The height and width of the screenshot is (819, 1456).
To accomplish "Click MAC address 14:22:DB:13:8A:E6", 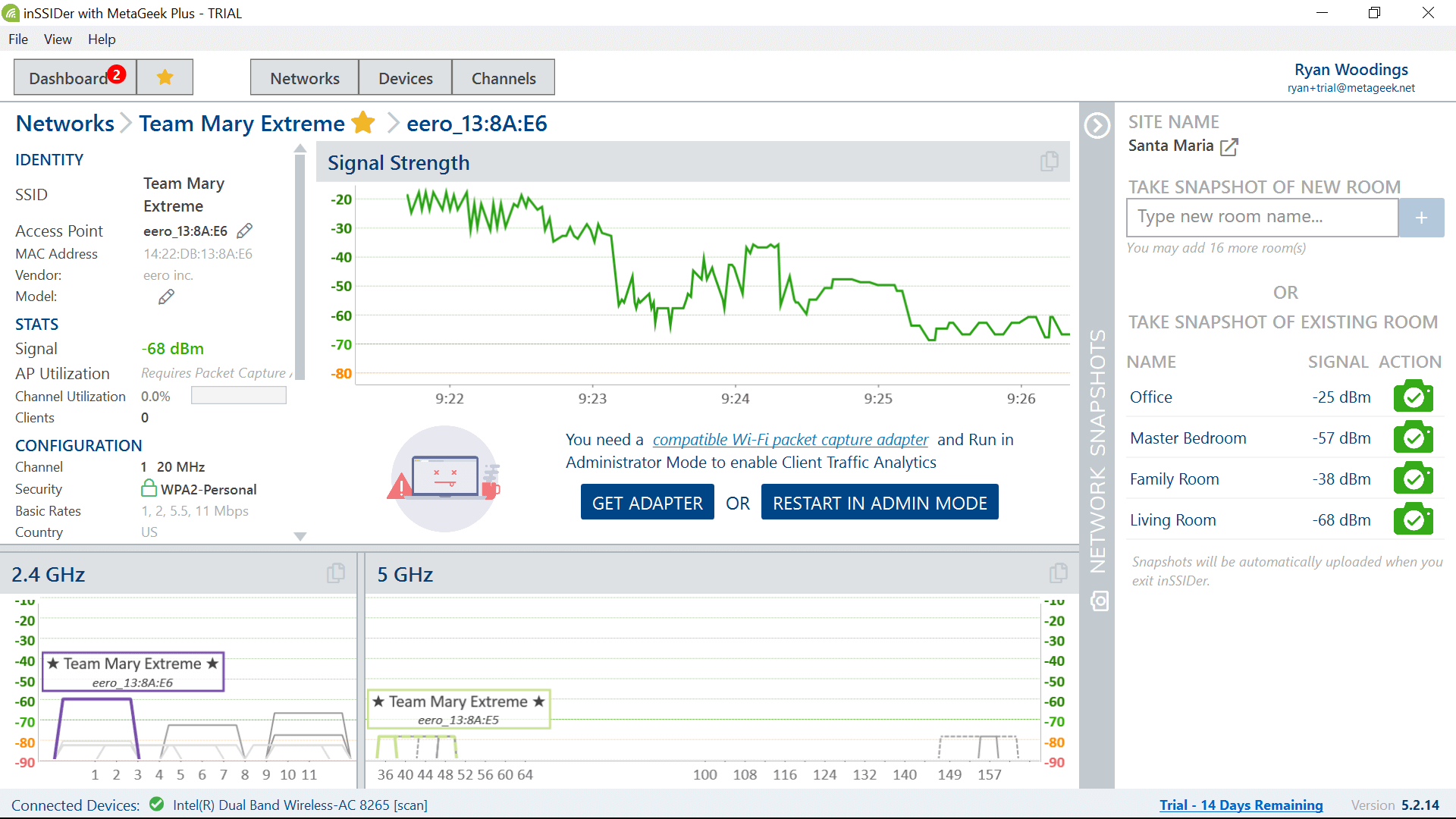I will coord(198,254).
